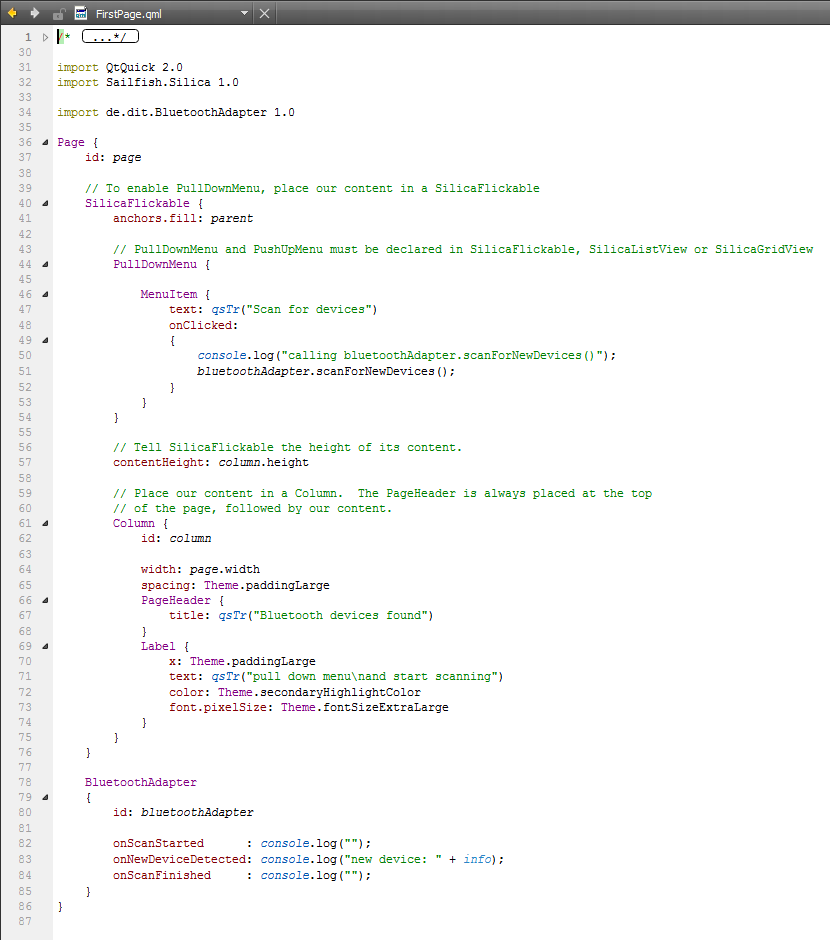Place cursor on 'import QtQuick 2.0'

pyautogui.click(x=120, y=67)
